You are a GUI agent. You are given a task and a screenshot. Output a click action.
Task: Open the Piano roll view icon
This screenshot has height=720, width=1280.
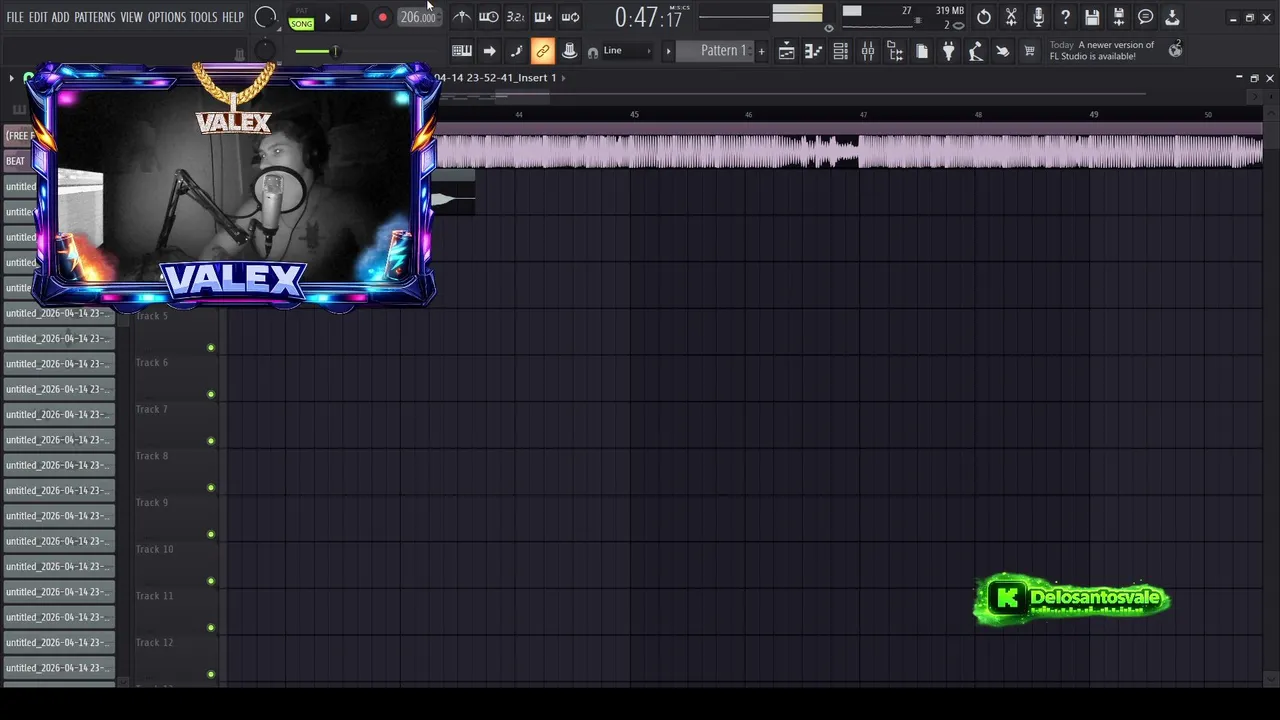pyautogui.click(x=814, y=51)
